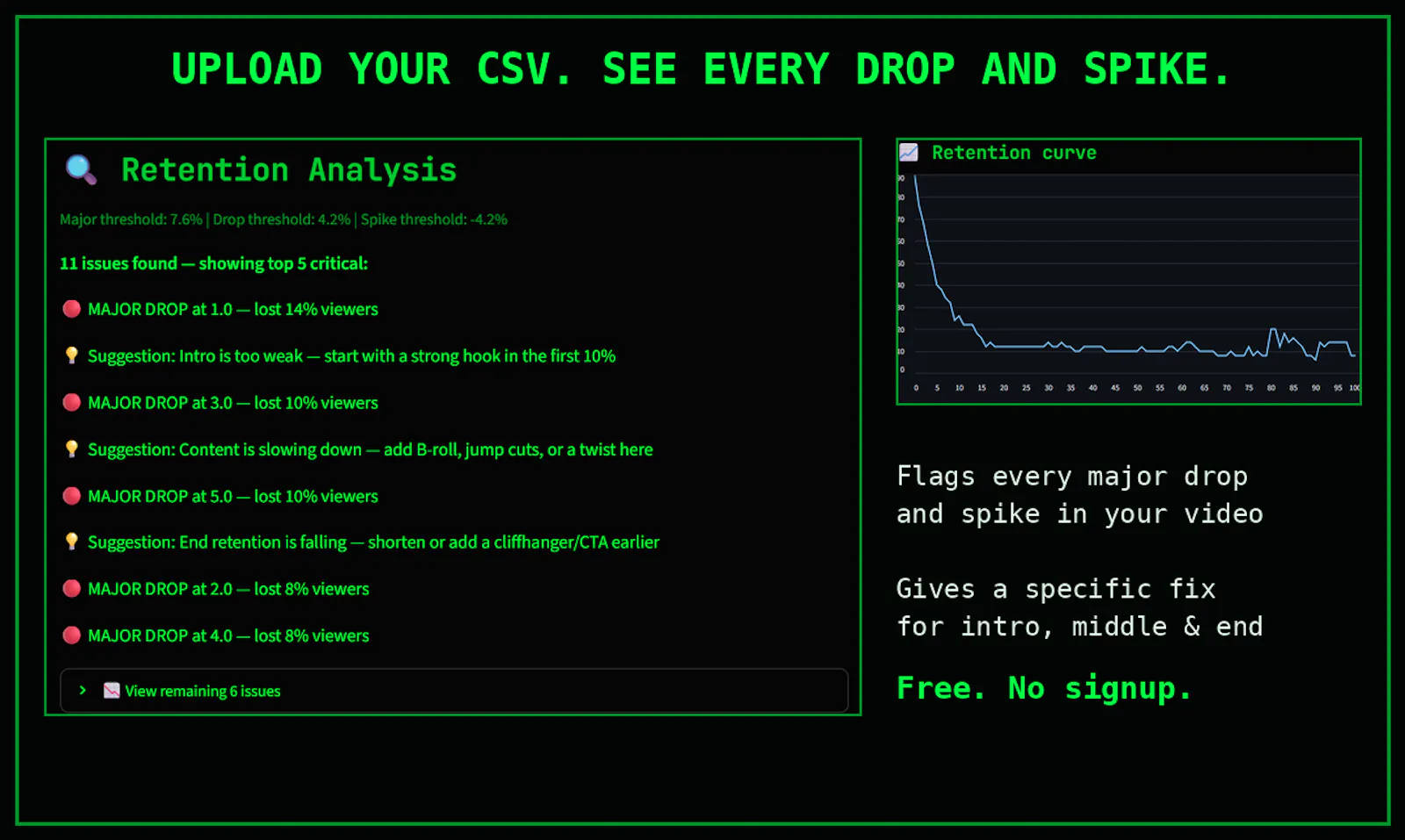This screenshot has width=1405, height=840.
Task: Click the End retention is falling suggestion
Action: [373, 542]
